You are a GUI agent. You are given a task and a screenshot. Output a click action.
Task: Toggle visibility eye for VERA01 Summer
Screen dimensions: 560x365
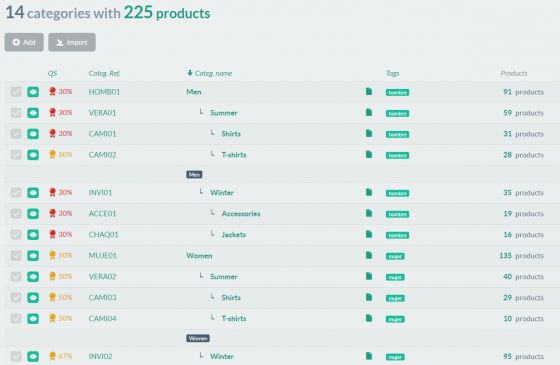[33, 113]
